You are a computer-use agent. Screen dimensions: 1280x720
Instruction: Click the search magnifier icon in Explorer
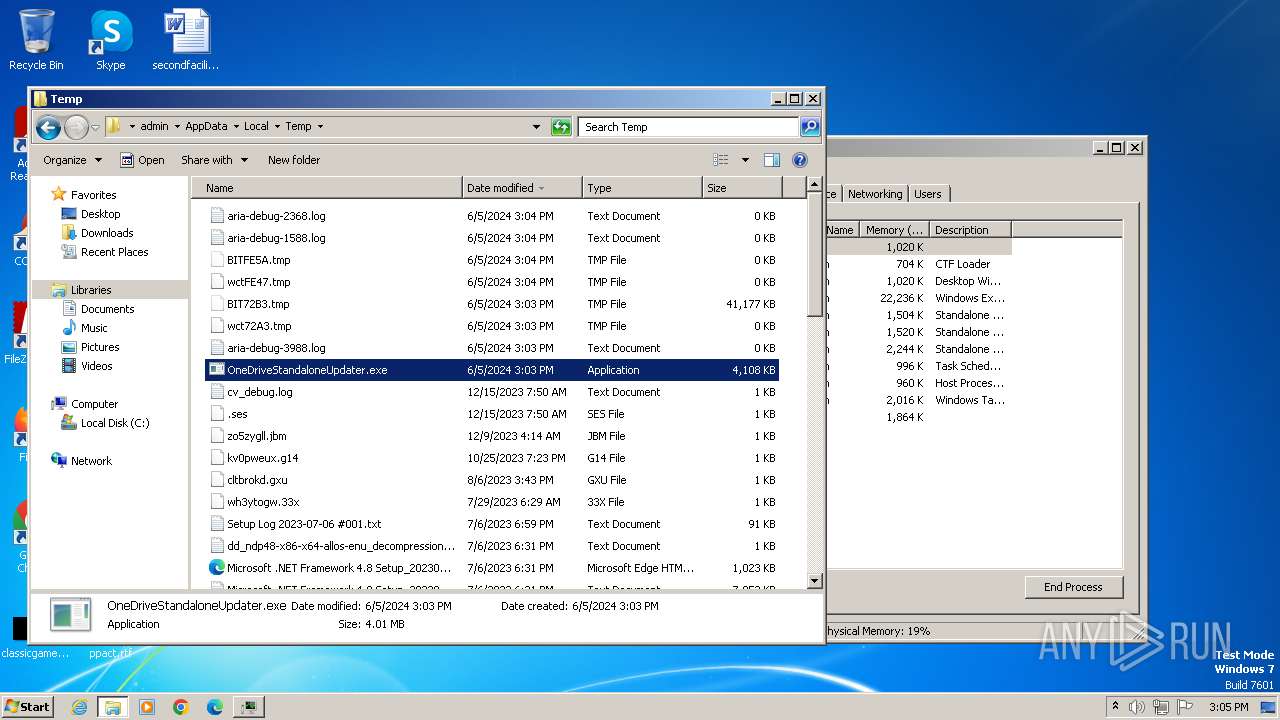(x=810, y=127)
